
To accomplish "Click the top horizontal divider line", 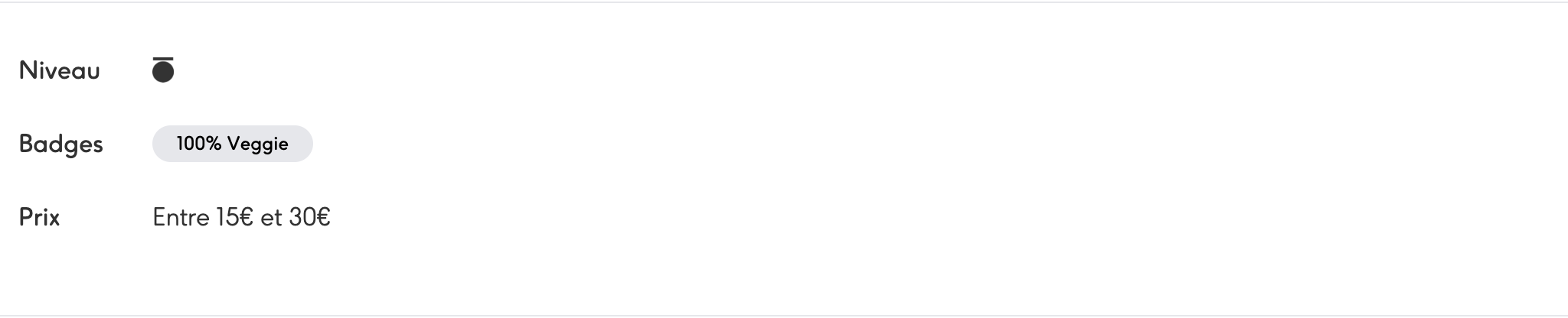I will 784,2.
